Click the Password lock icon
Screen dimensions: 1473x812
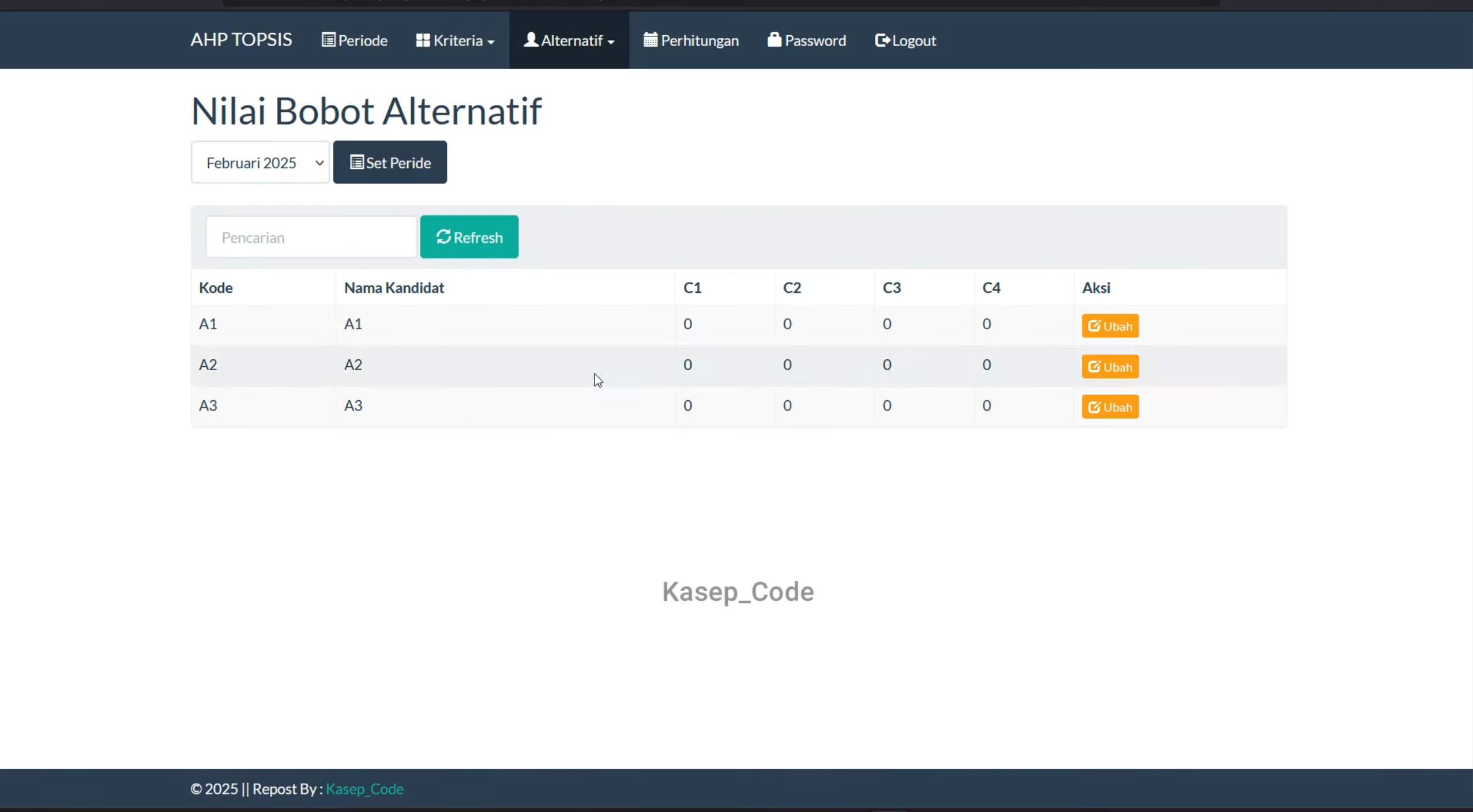[775, 40]
